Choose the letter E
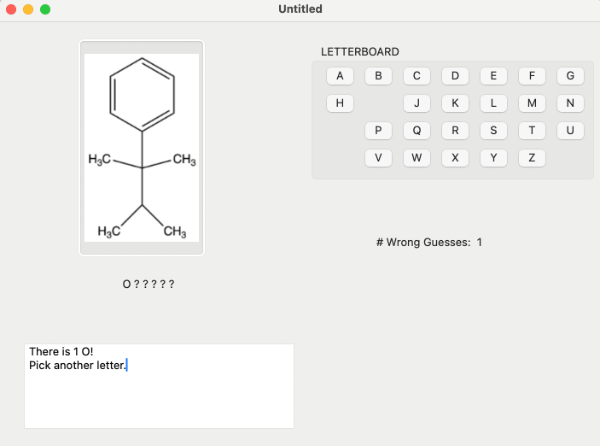 (x=493, y=76)
